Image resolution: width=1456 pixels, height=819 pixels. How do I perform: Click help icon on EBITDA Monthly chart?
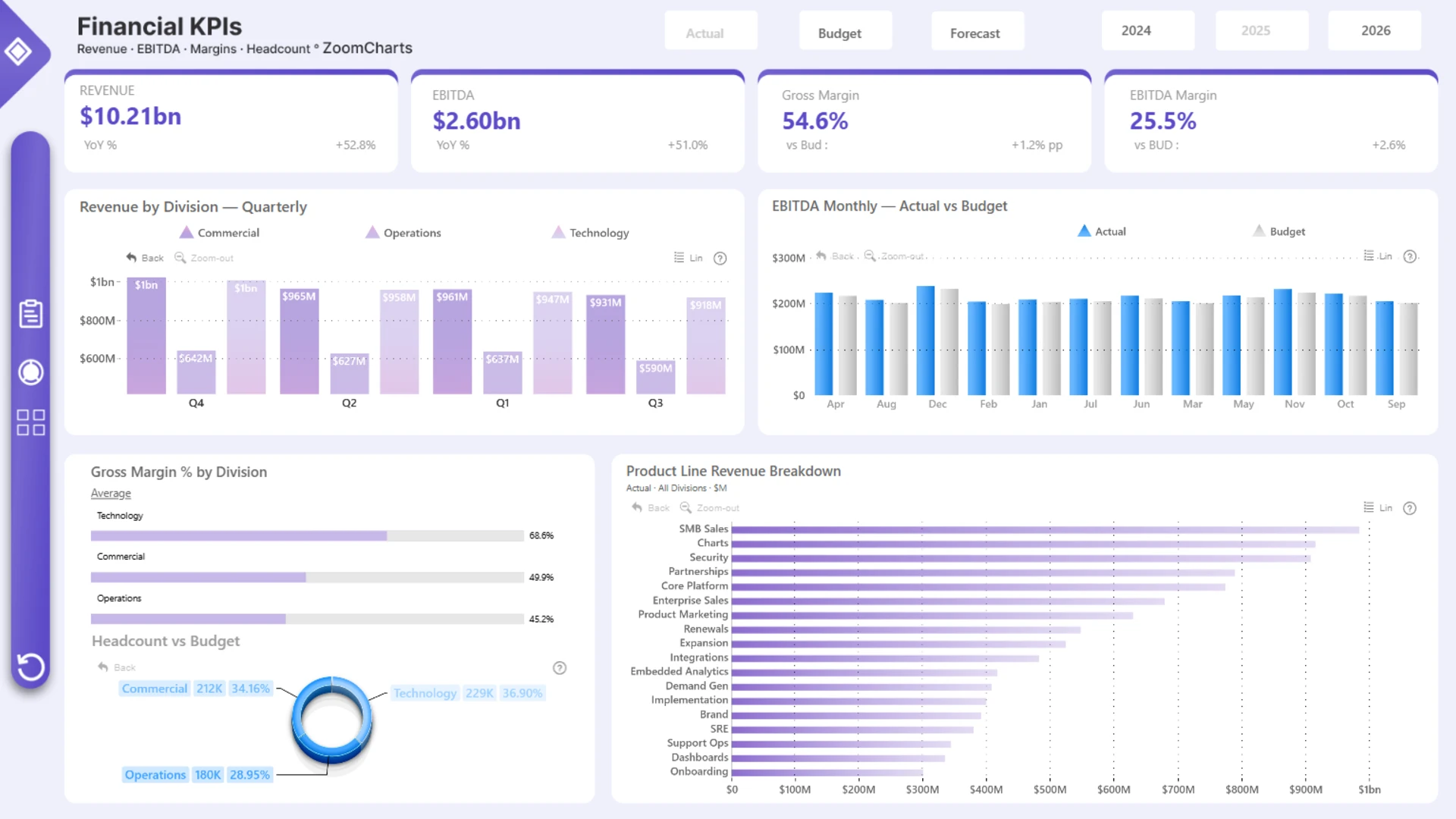coord(1409,257)
